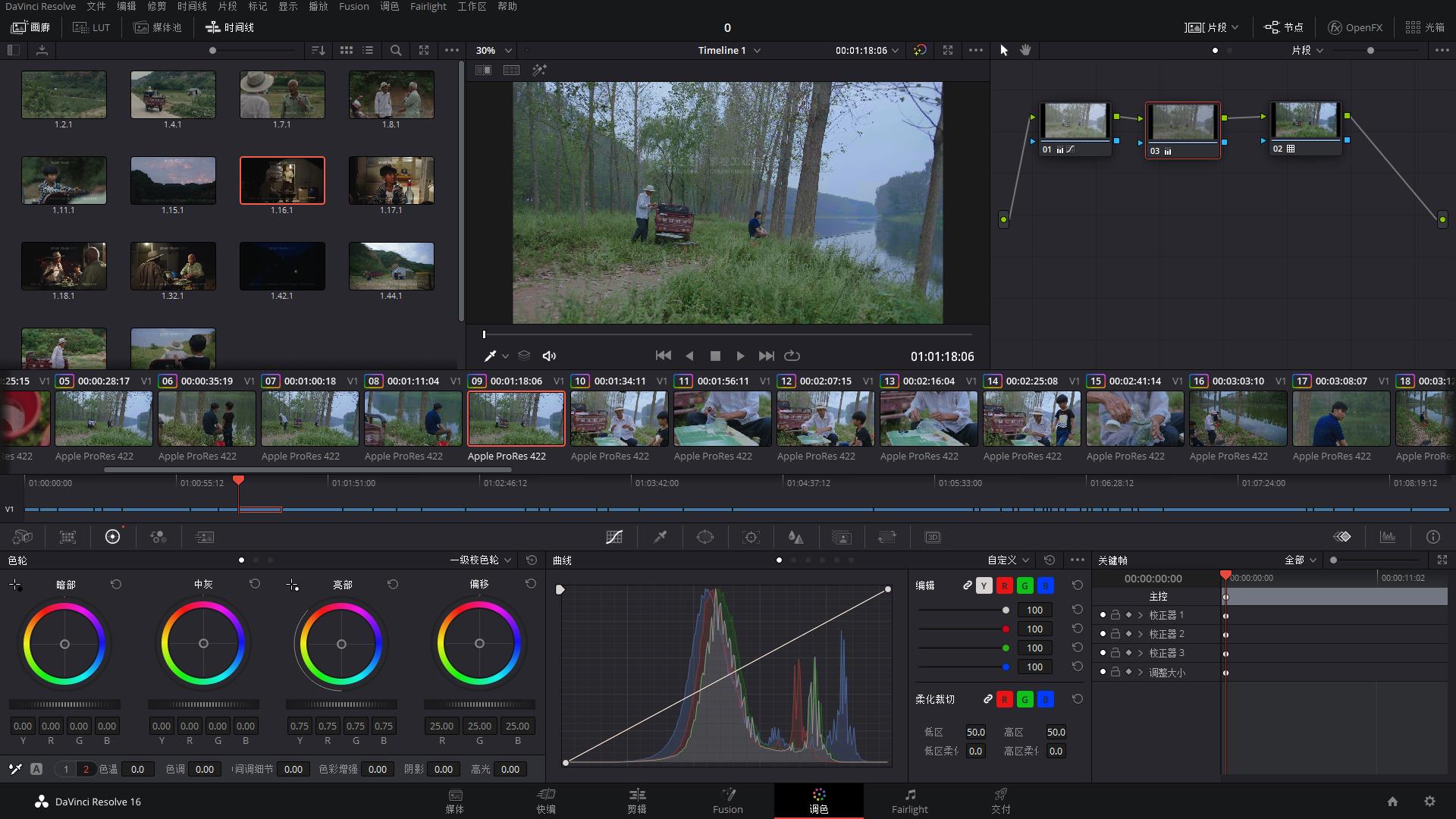Viewport: 1456px width, 819px height.
Task: Open the gallery search icon
Action: coord(396,50)
